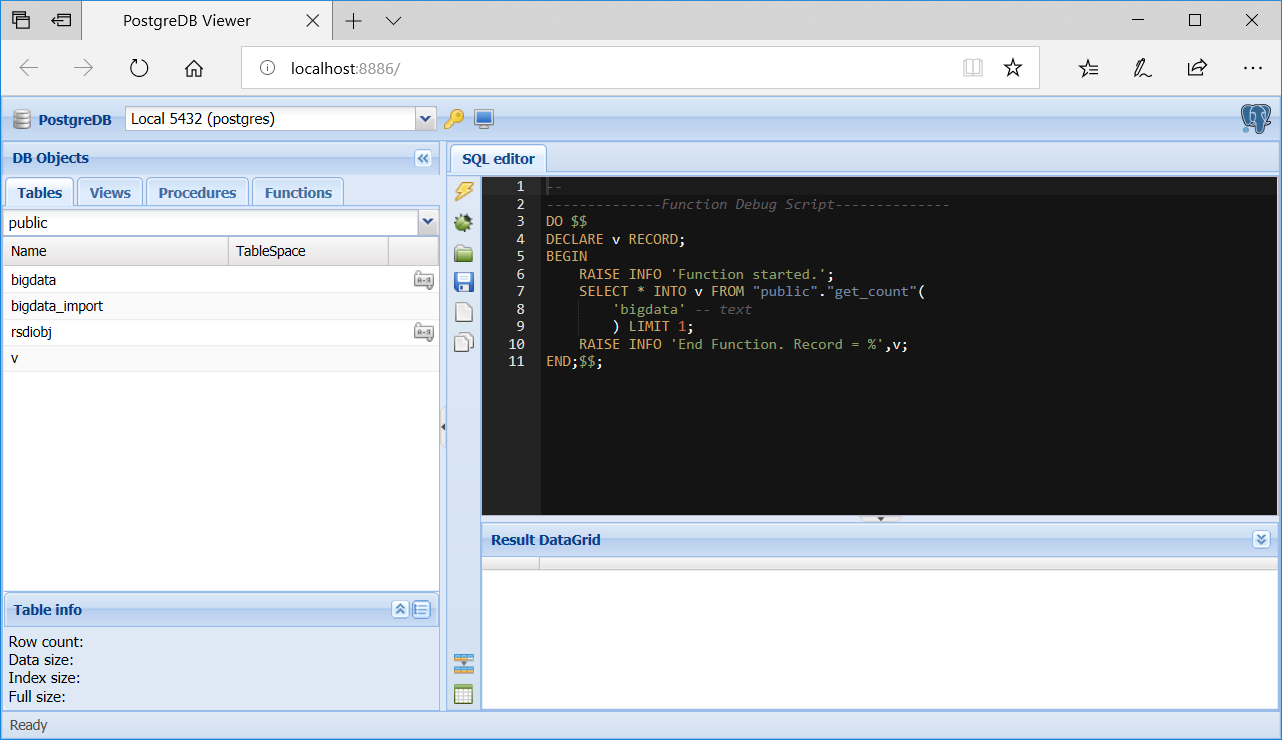Click the row transfer icon beside Result DataGrid
The image size is (1282, 740).
[x=464, y=664]
